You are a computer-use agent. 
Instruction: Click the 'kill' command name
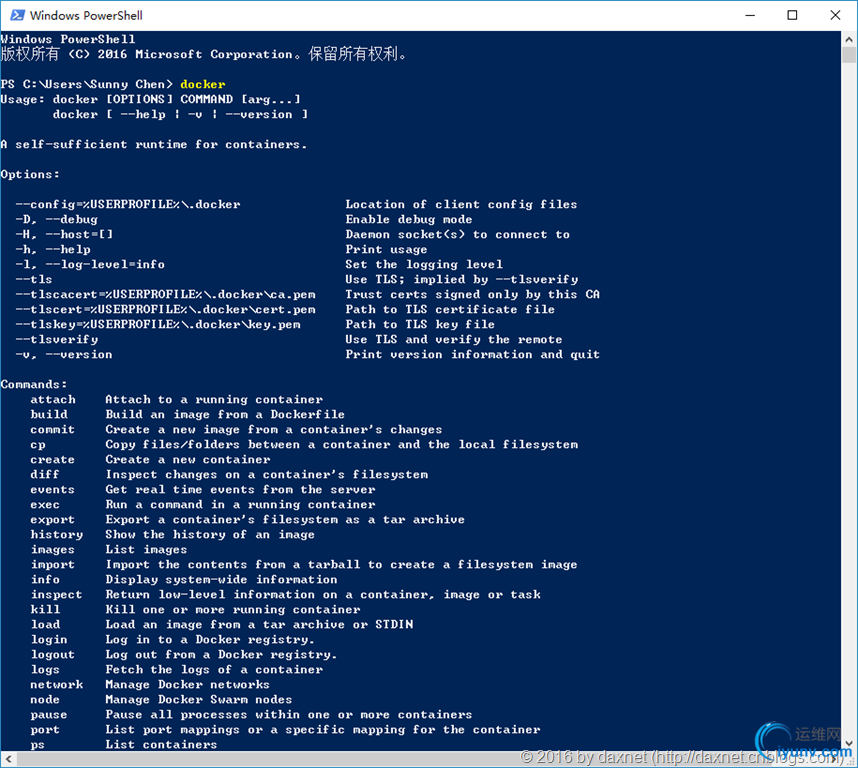(x=45, y=610)
